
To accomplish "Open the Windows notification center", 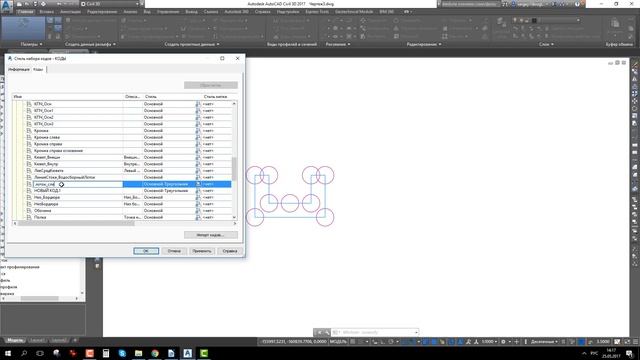I will [x=630, y=353].
